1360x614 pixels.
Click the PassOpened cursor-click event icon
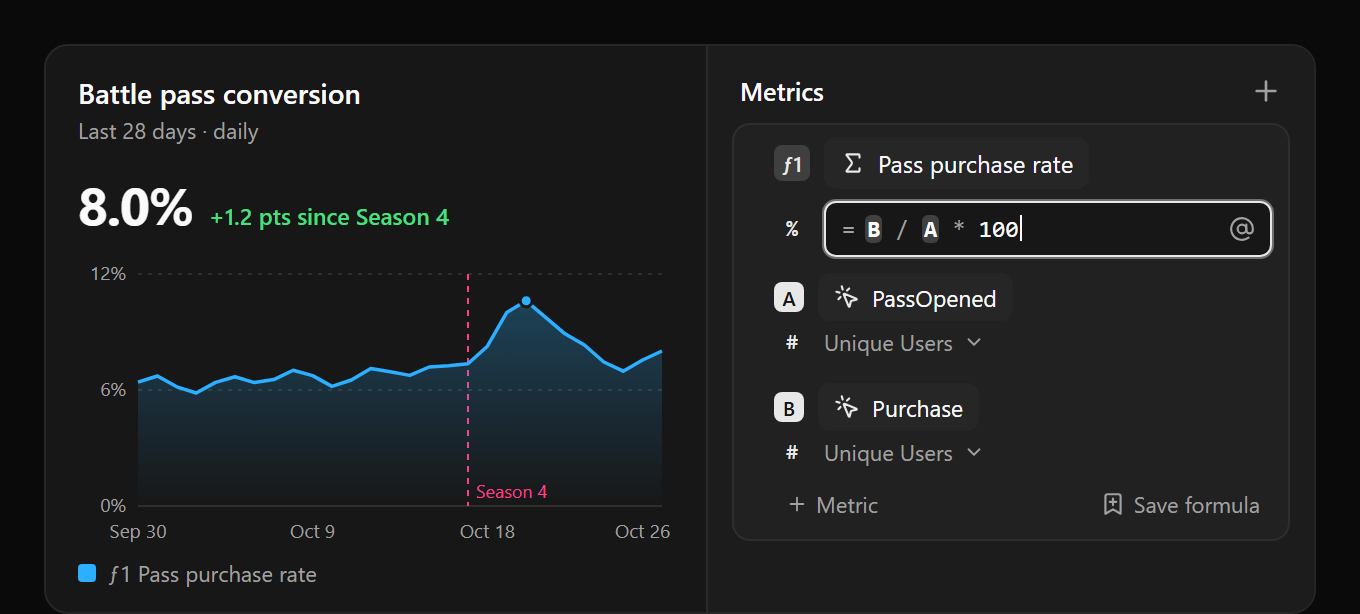(x=847, y=297)
